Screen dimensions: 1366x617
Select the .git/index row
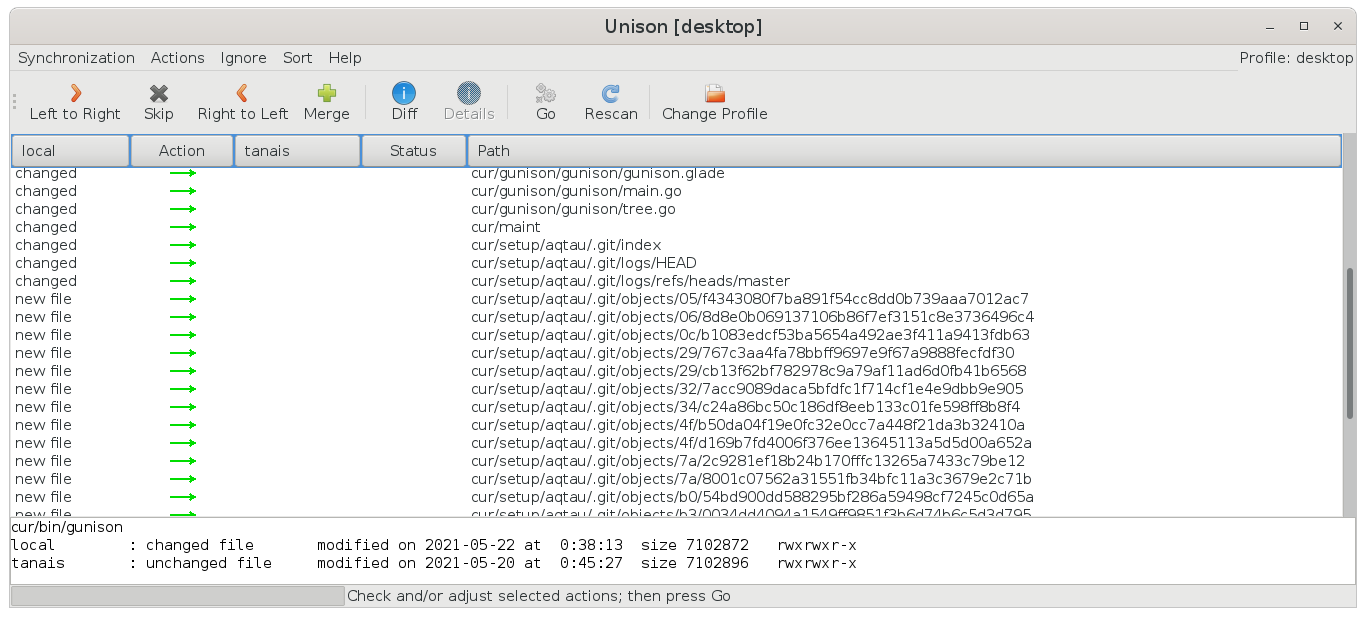coord(676,245)
